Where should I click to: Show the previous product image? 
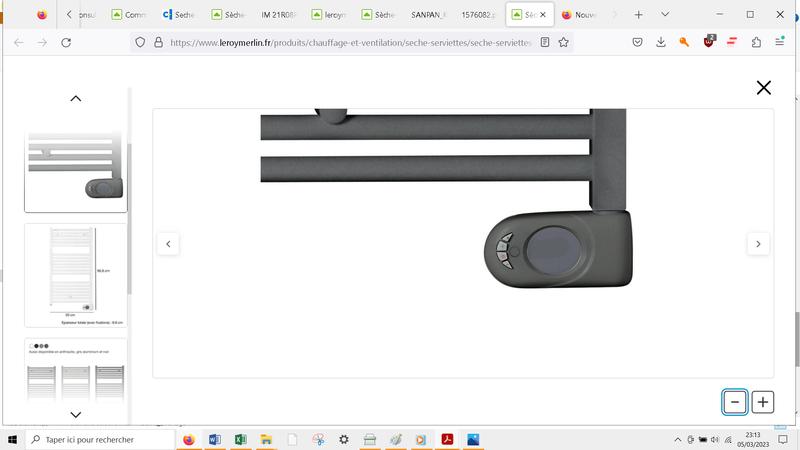click(168, 244)
